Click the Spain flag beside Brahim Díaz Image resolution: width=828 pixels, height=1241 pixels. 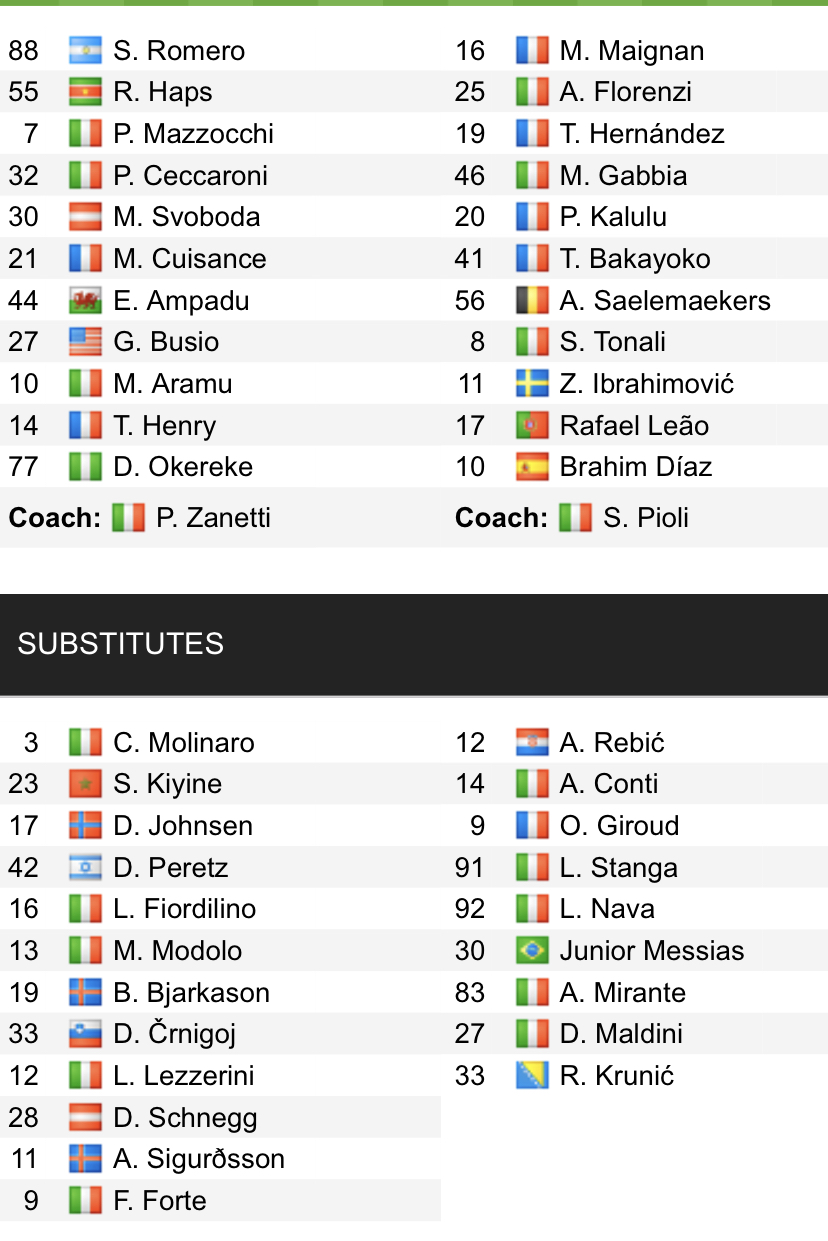pos(532,467)
